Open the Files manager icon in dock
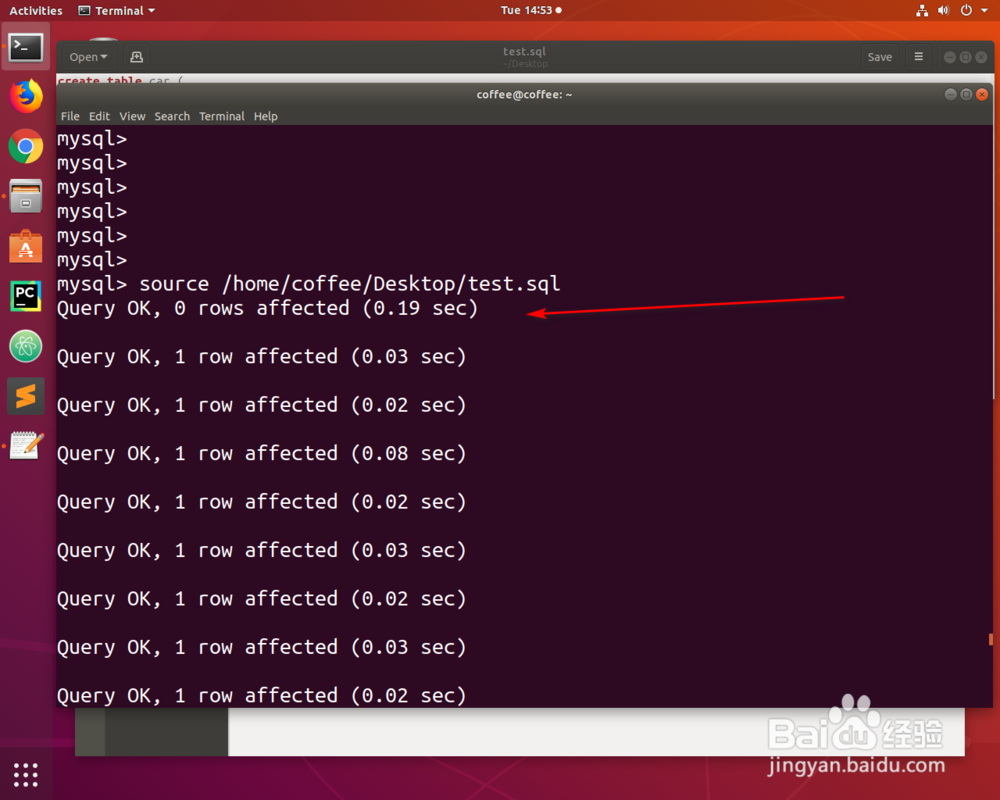This screenshot has height=800, width=1000. tap(26, 196)
